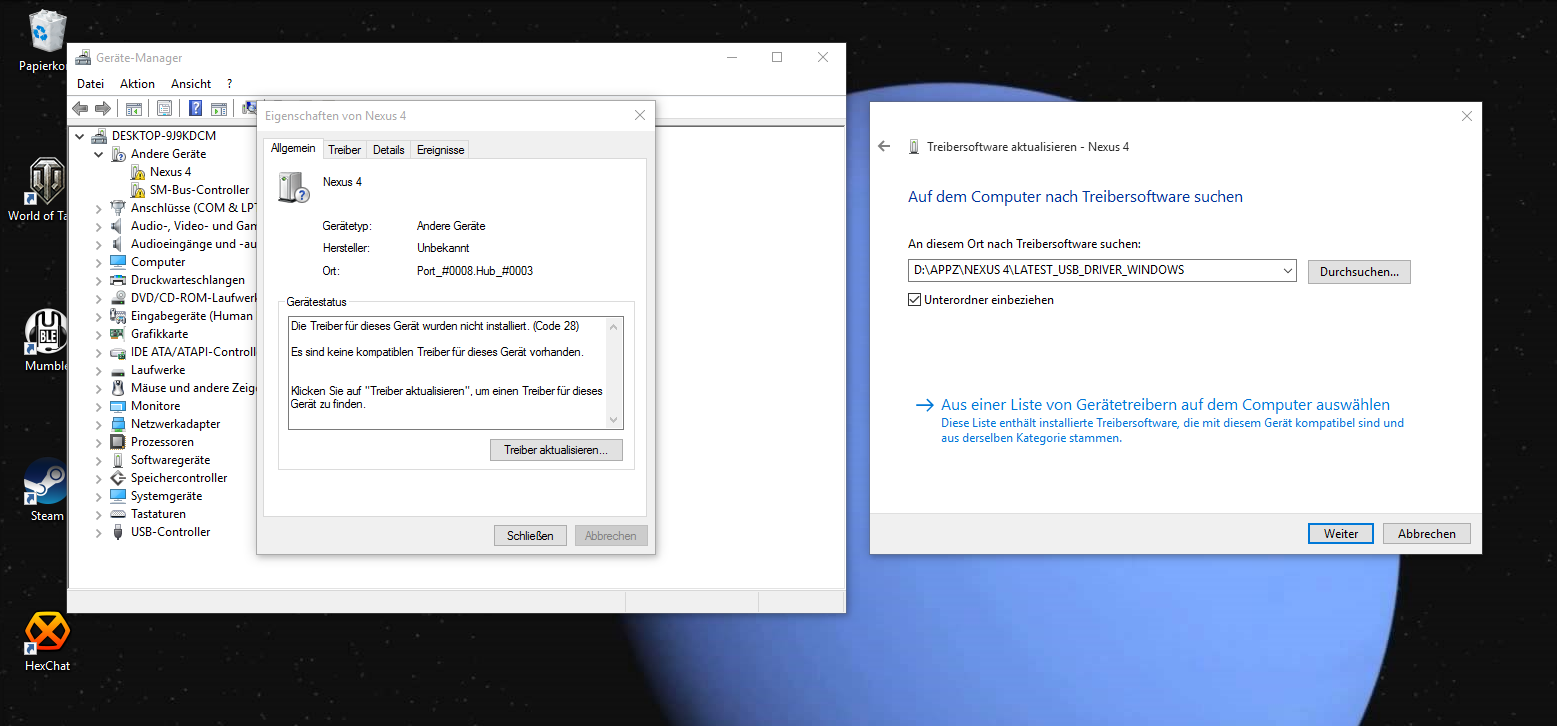This screenshot has width=1557, height=726.
Task: Open the Aktion menu
Action: click(x=137, y=84)
